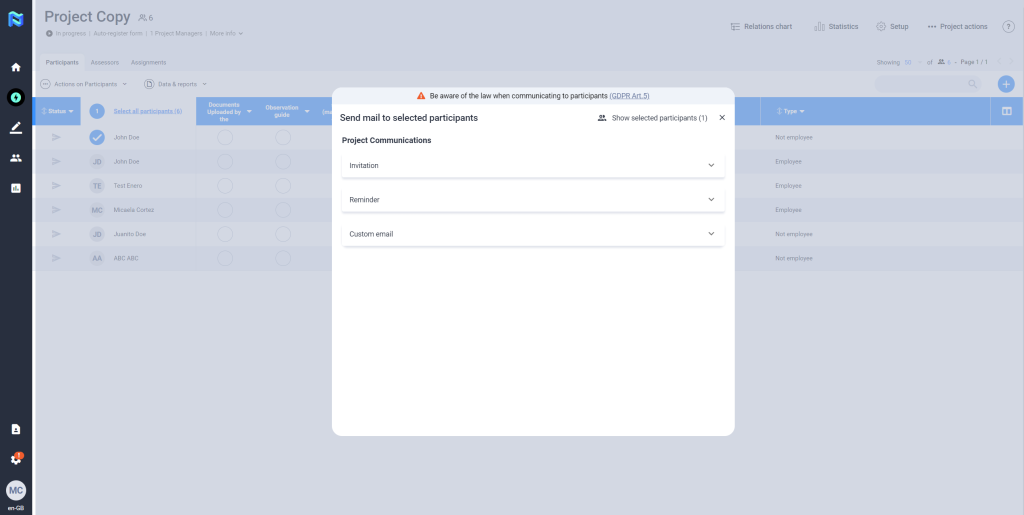The width and height of the screenshot is (1024, 515).
Task: Switch to the Assessors tab
Action: pyautogui.click(x=104, y=62)
